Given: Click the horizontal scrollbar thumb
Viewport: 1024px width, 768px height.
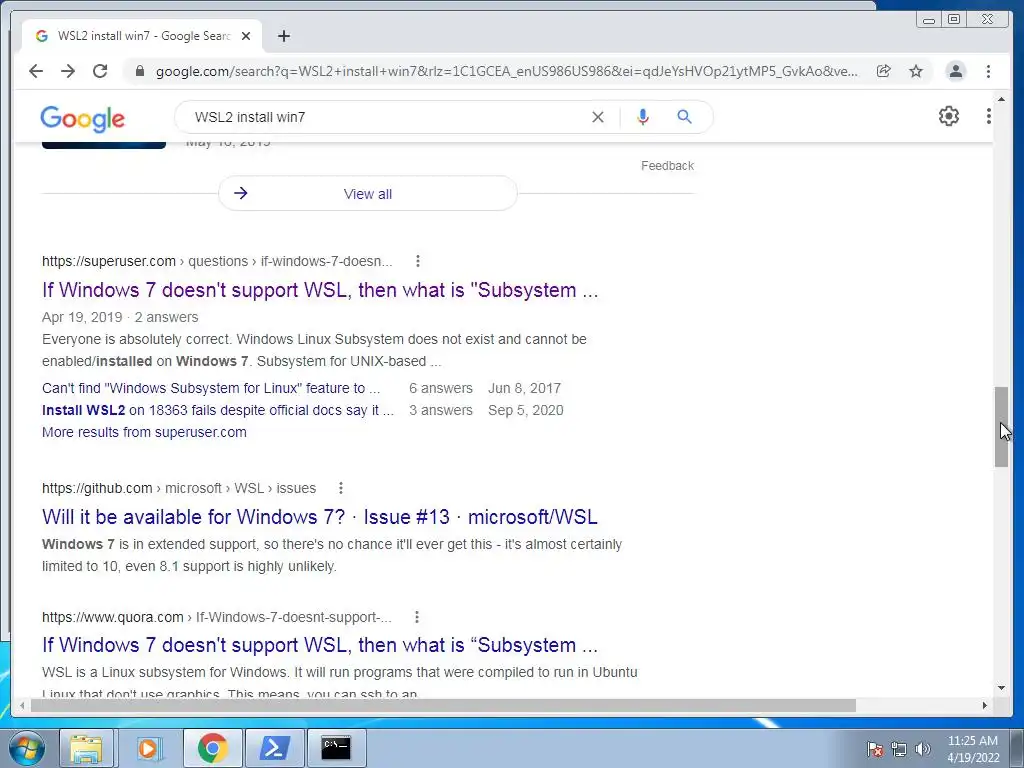Looking at the screenshot, I should (x=443, y=705).
